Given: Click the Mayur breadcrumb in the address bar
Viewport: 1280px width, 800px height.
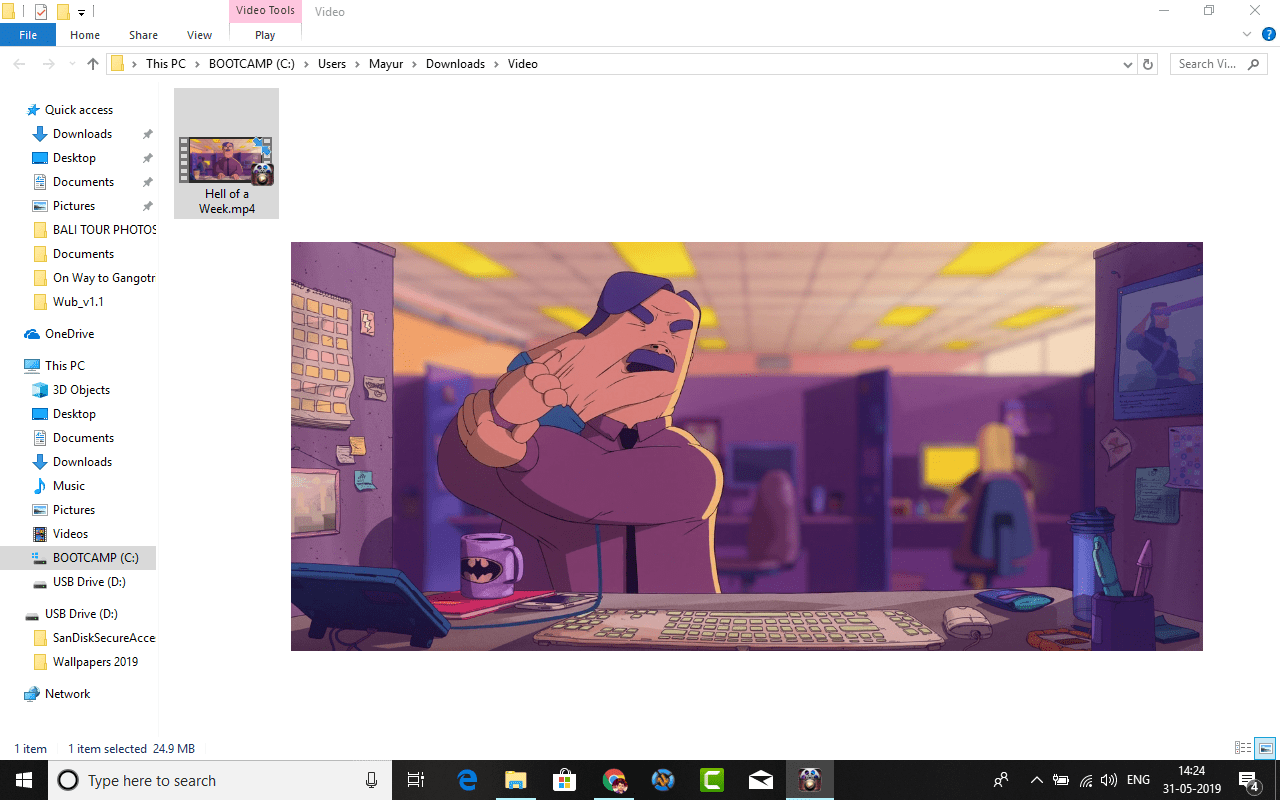Looking at the screenshot, I should pyautogui.click(x=387, y=64).
